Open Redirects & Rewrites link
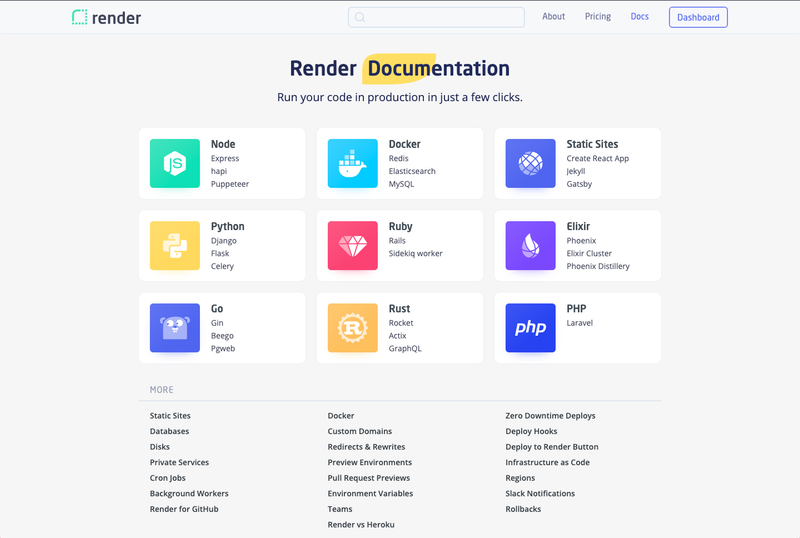Screen dimensions: 800x538 pos(366,447)
